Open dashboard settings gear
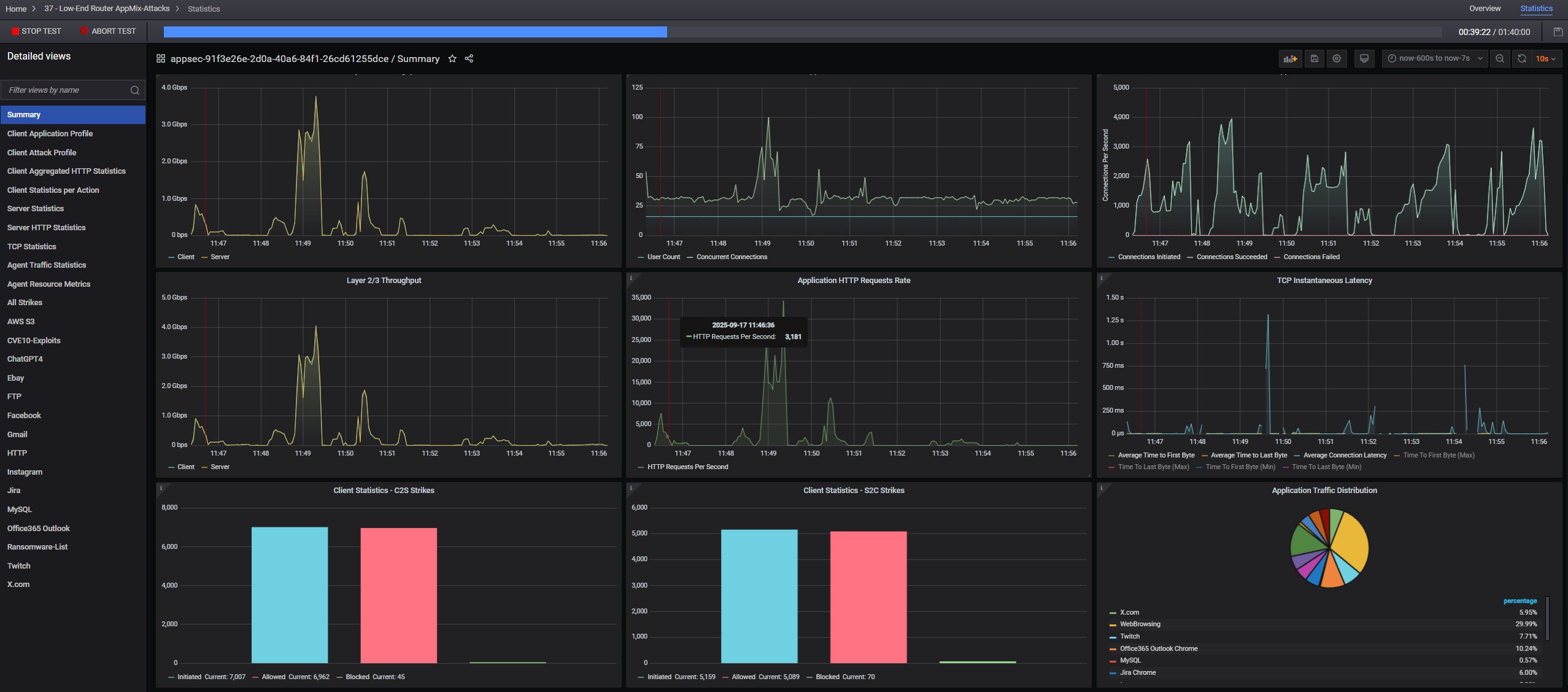The width and height of the screenshot is (1568, 692). tap(1337, 59)
